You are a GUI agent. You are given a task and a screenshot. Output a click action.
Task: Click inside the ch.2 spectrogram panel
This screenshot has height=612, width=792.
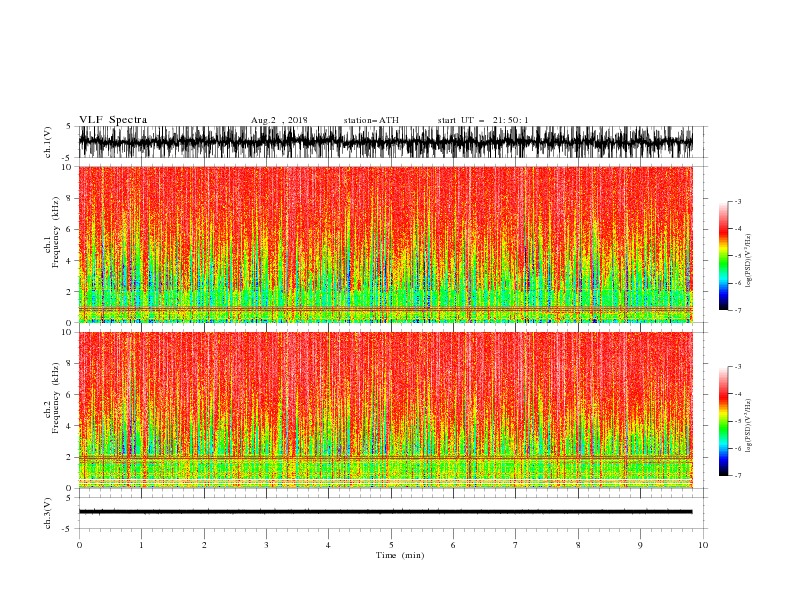pos(385,410)
